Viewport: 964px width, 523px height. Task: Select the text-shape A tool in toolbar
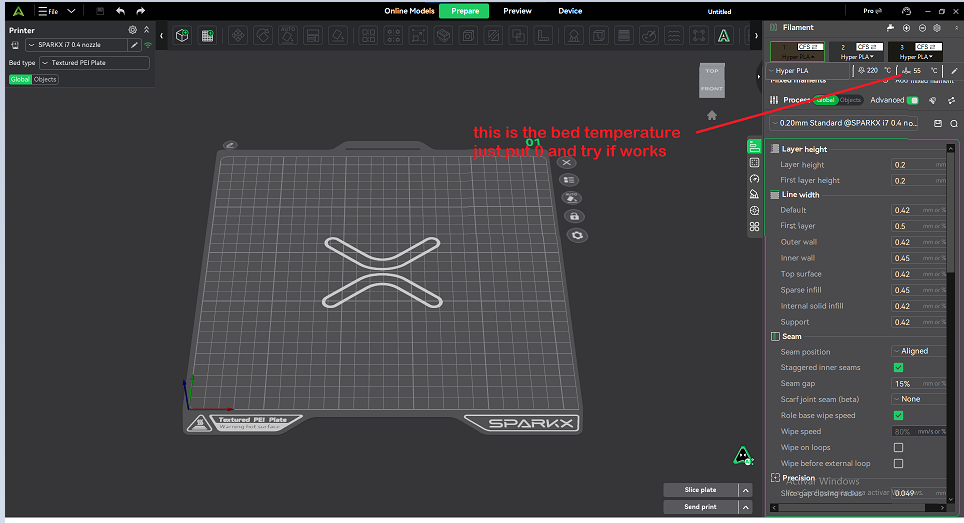[x=724, y=36]
